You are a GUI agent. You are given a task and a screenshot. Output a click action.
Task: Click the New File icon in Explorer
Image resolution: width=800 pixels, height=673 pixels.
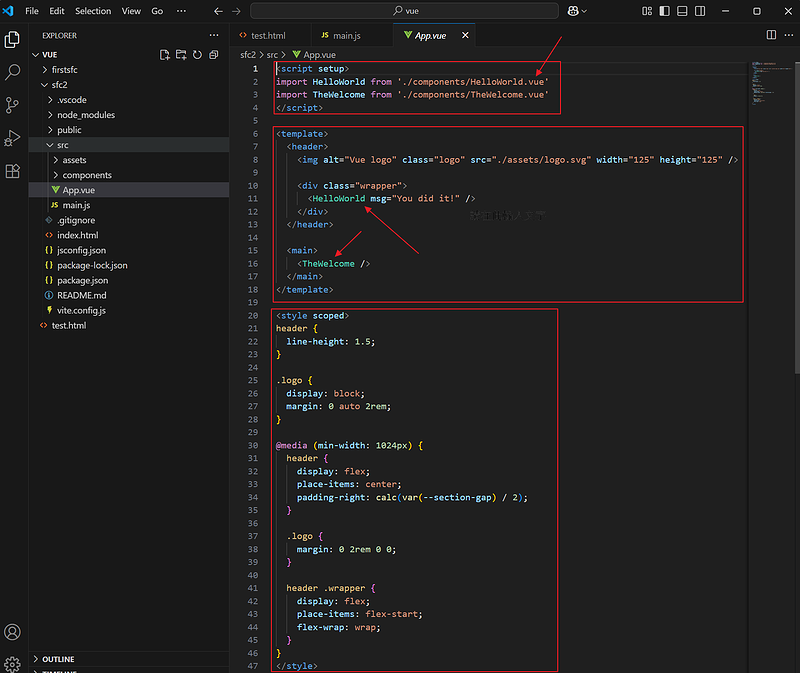point(165,54)
